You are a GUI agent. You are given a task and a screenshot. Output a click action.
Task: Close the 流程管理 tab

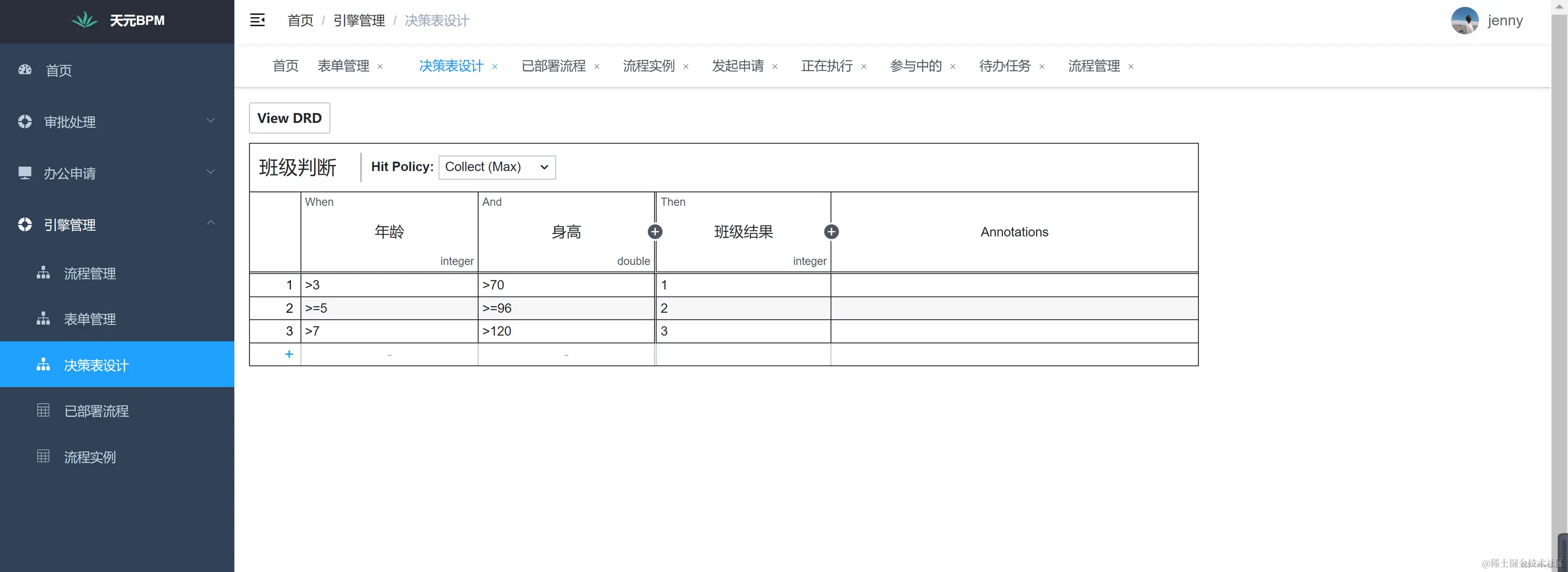coord(1131,67)
